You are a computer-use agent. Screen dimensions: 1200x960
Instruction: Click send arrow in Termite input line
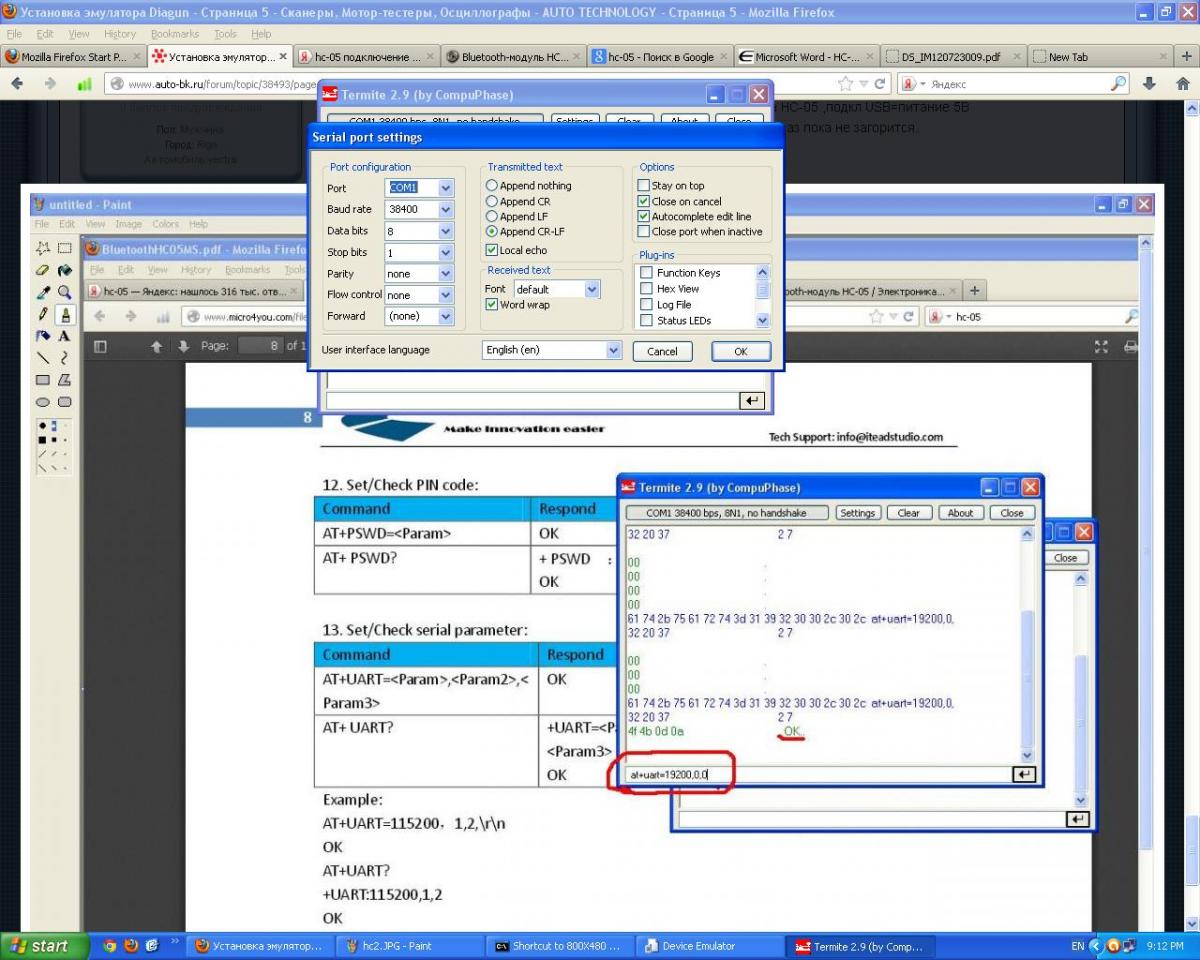coord(1023,775)
